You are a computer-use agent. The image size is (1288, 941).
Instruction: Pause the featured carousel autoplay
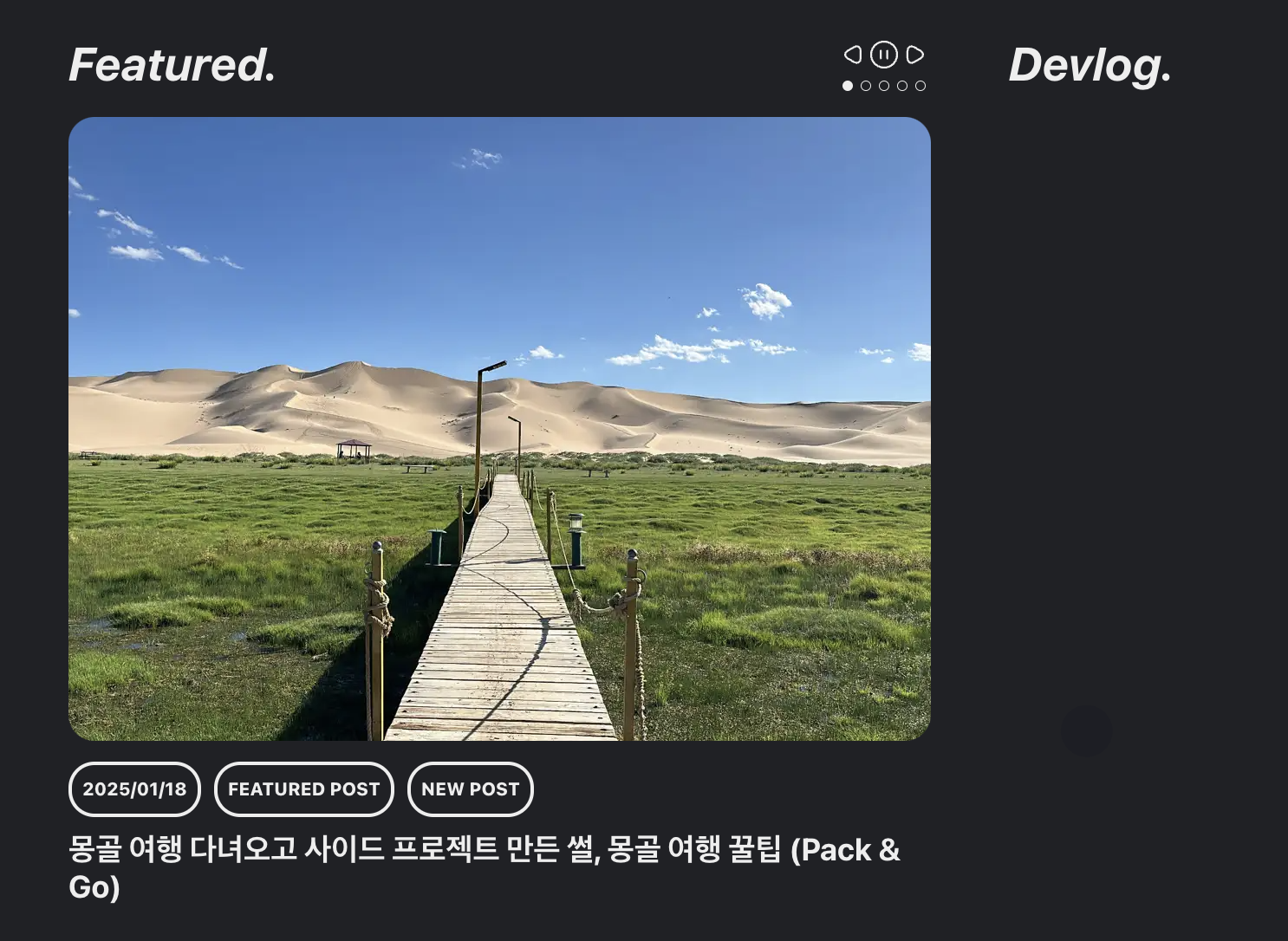point(884,55)
